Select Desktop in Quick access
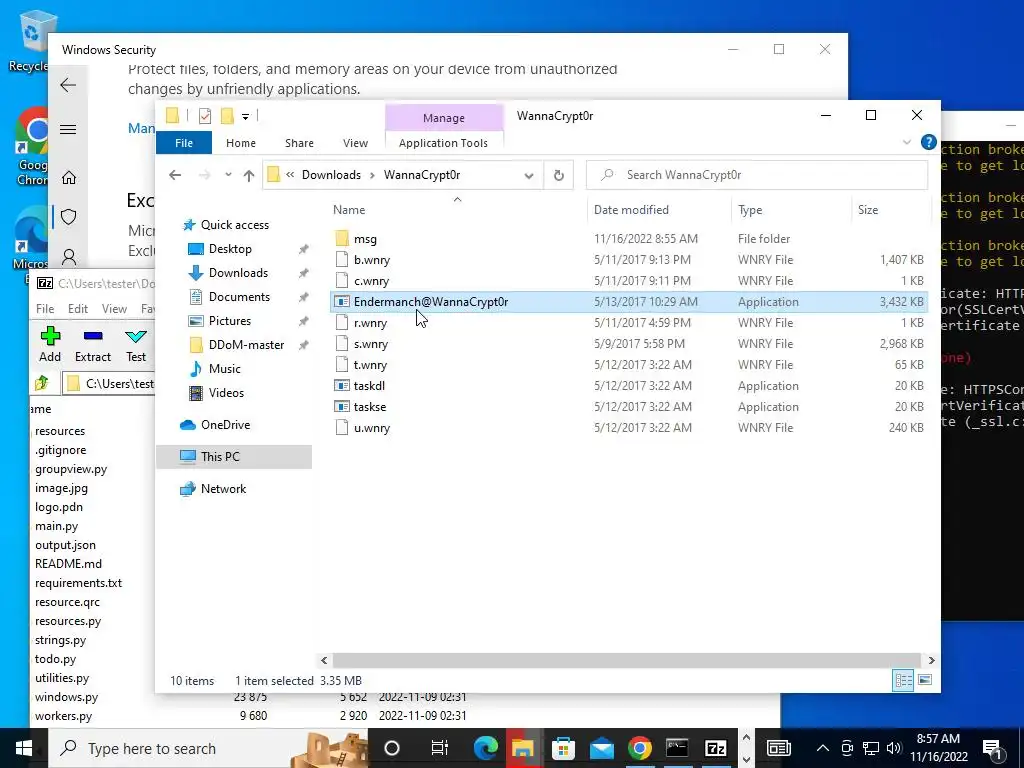 (x=230, y=249)
